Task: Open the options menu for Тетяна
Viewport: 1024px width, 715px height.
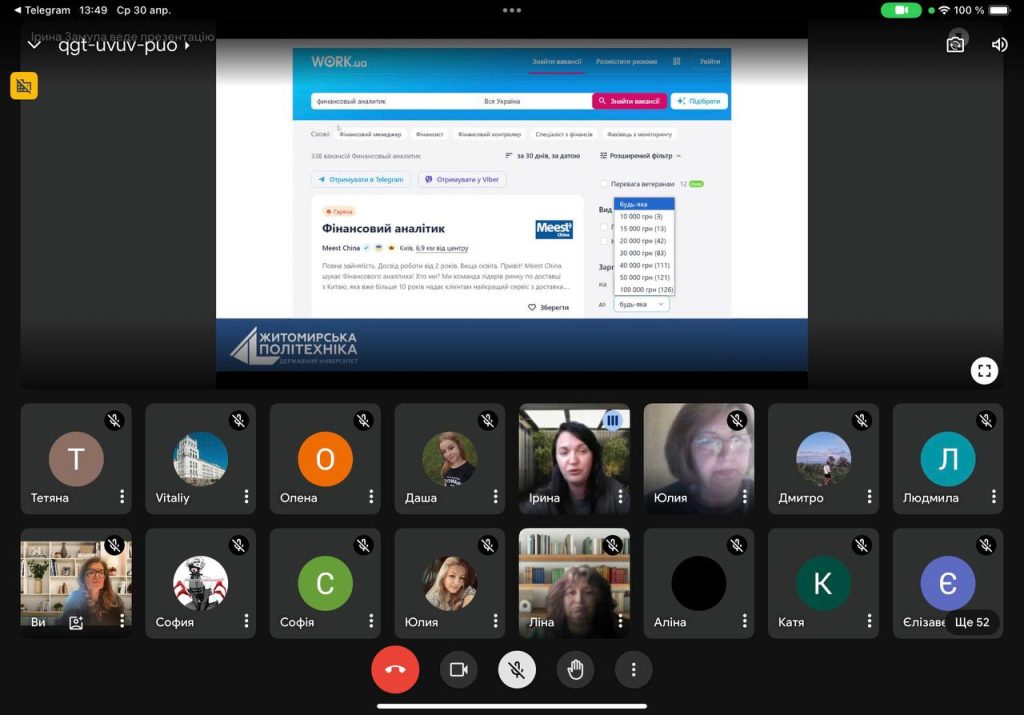Action: point(122,497)
